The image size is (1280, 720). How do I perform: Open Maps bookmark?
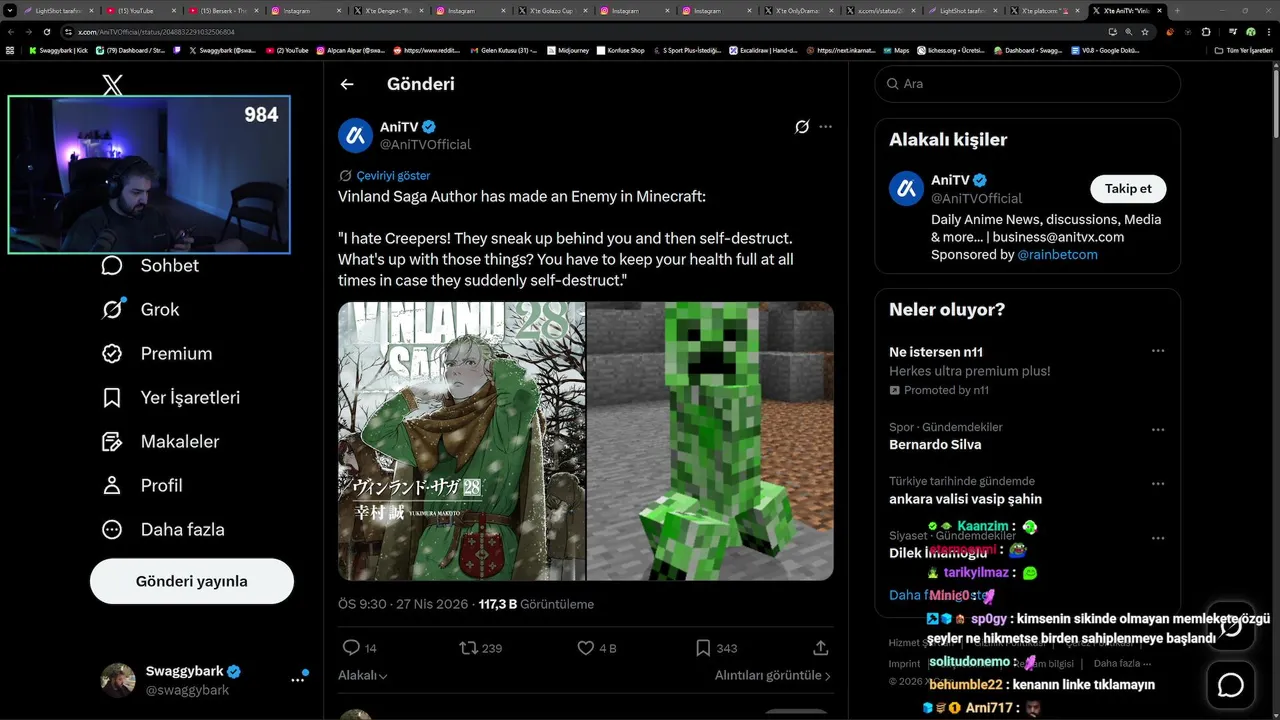pyautogui.click(x=896, y=49)
